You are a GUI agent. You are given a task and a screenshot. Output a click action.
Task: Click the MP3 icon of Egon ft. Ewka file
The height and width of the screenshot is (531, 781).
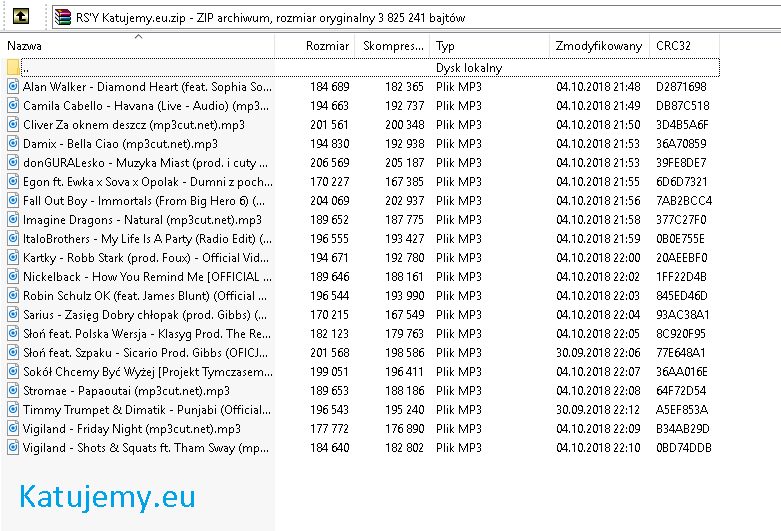(13, 181)
